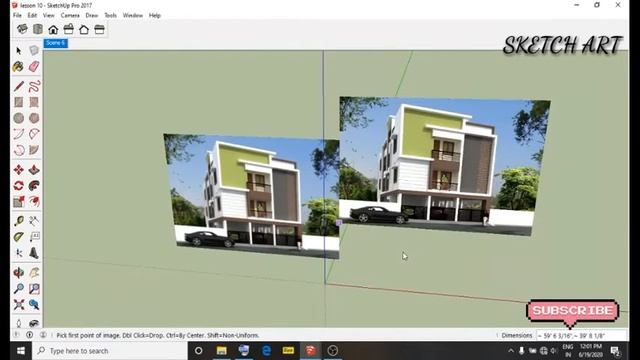Activate the Line pencil tool
This screenshot has width=640, height=360.
pyautogui.click(x=18, y=86)
